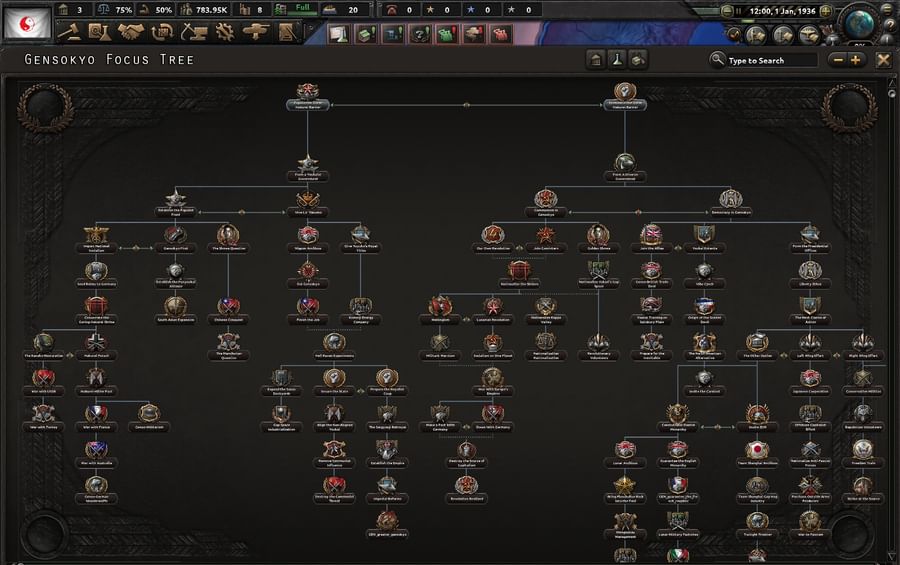Open the Decisions gavel menu
Screen dimensions: 900x565
(x=69, y=33)
